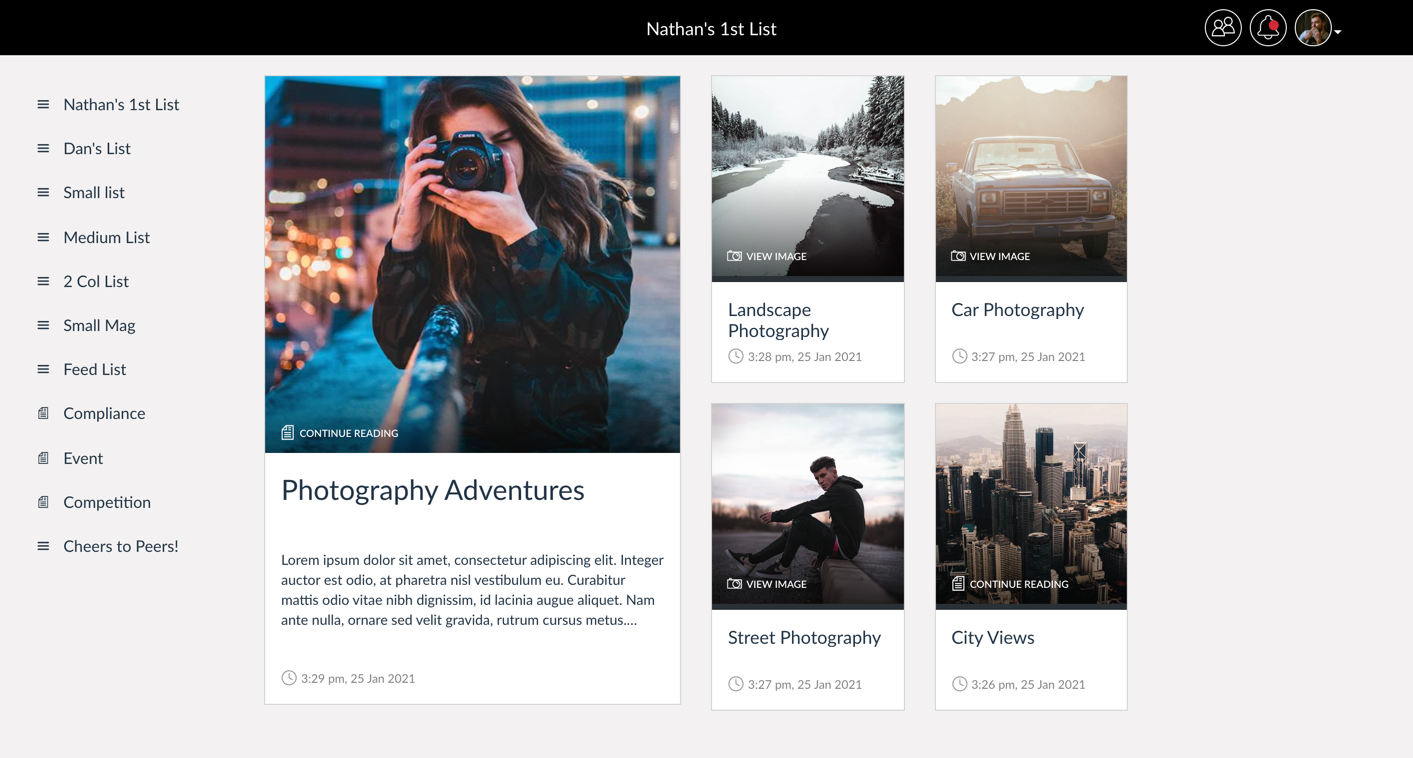Image resolution: width=1413 pixels, height=758 pixels.
Task: Click list icon beside Small list
Action: tap(43, 192)
